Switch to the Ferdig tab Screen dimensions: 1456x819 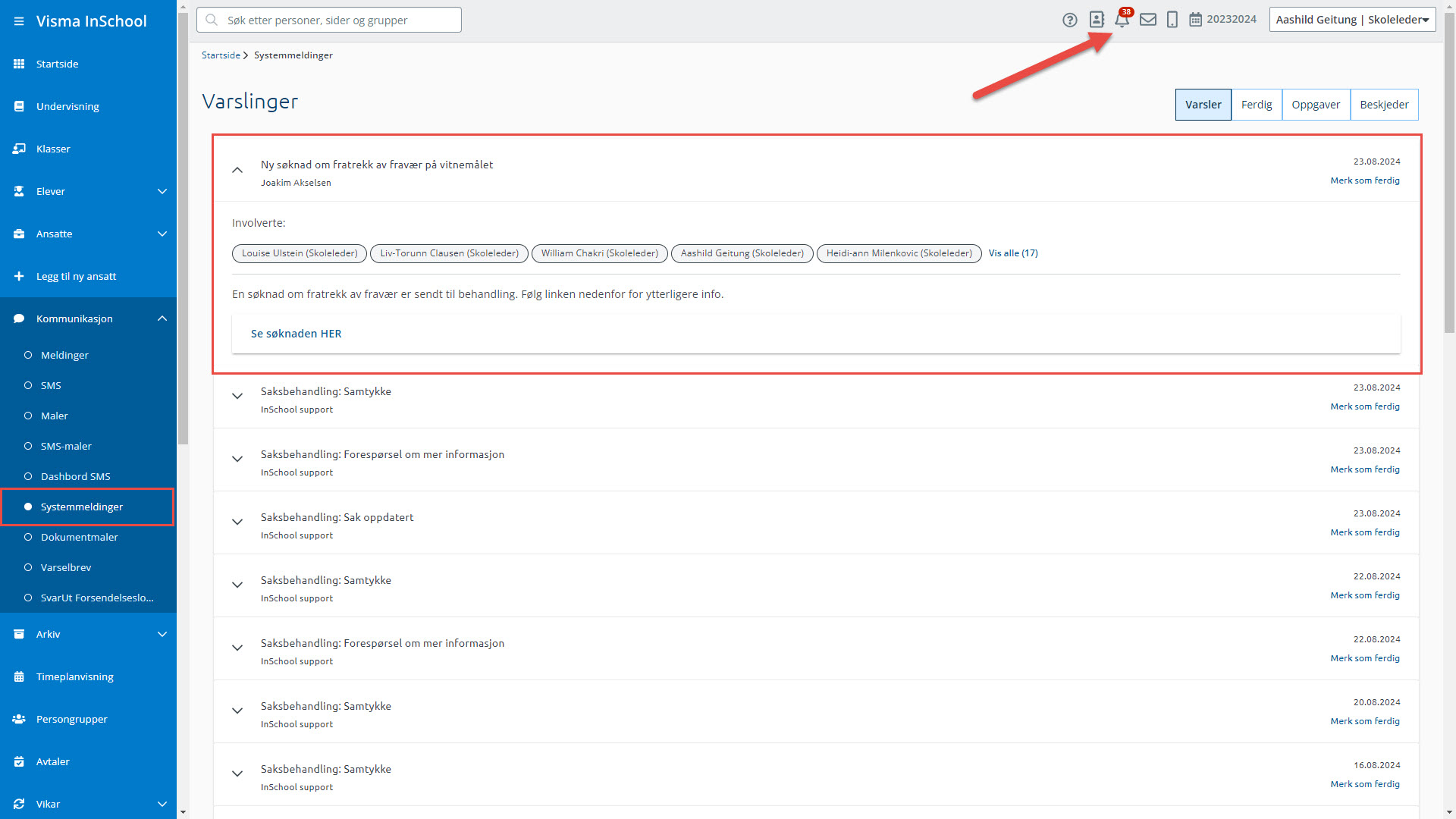click(1256, 105)
